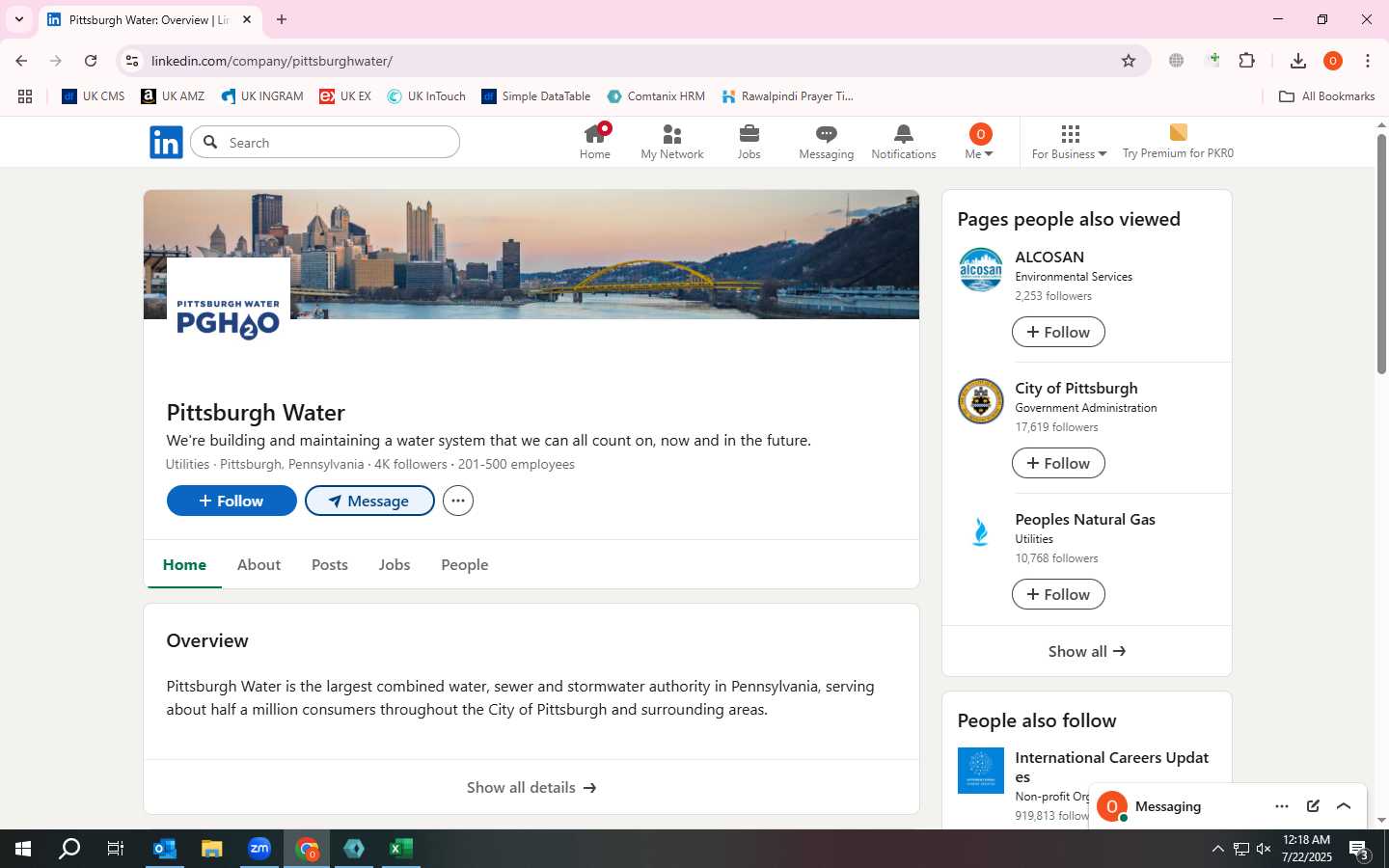Open the ALCOSAN logo thumbnail
Viewport: 1389px width, 868px height.
pyautogui.click(x=980, y=270)
